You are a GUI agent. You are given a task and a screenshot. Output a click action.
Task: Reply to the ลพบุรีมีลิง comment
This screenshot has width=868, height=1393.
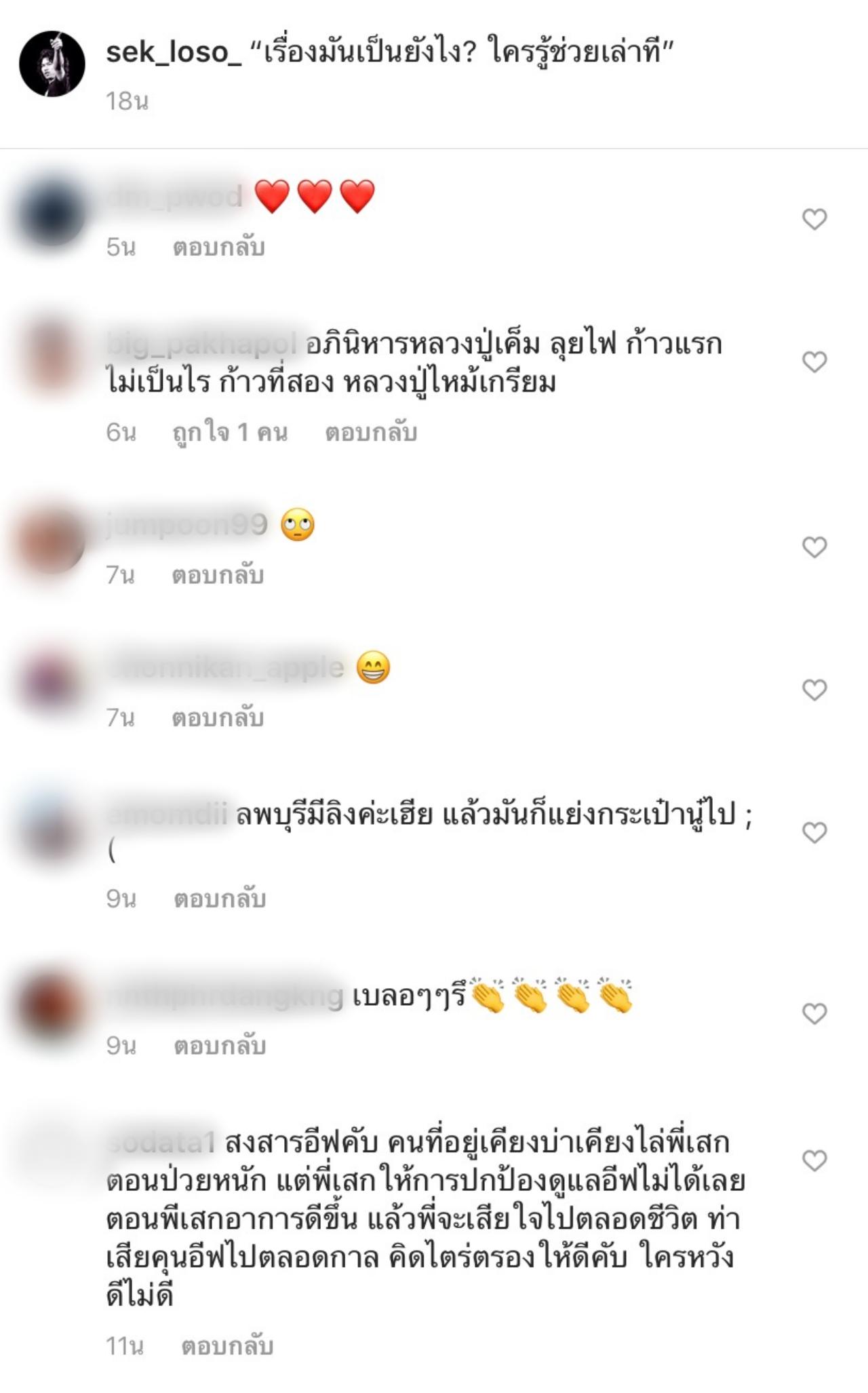tap(220, 899)
